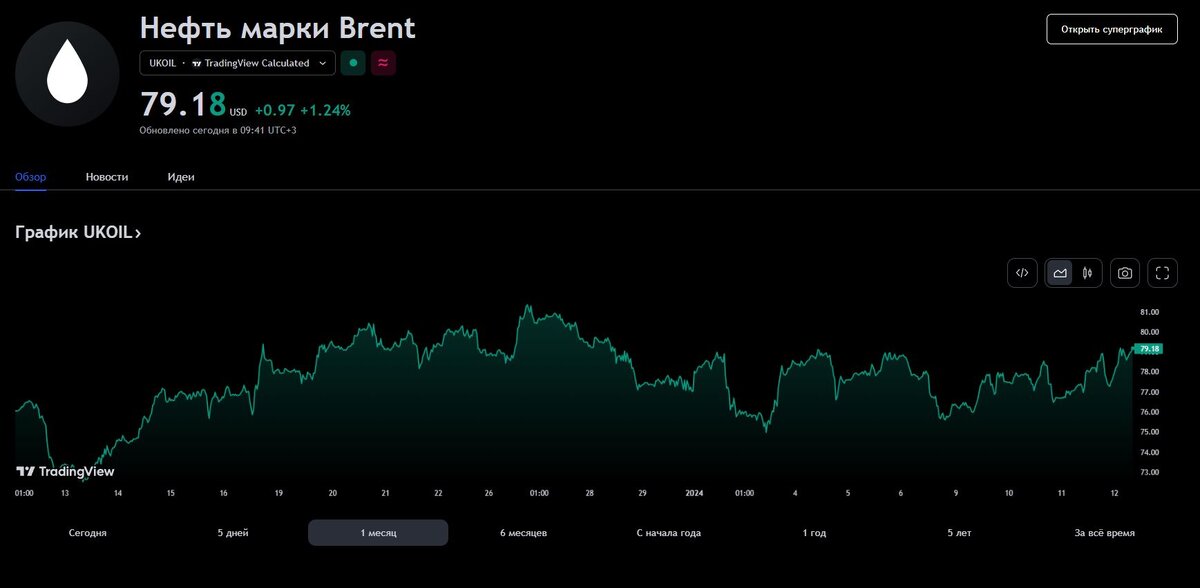Select the "За всё время" range option
Viewport: 1200px width, 588px height.
(1102, 532)
